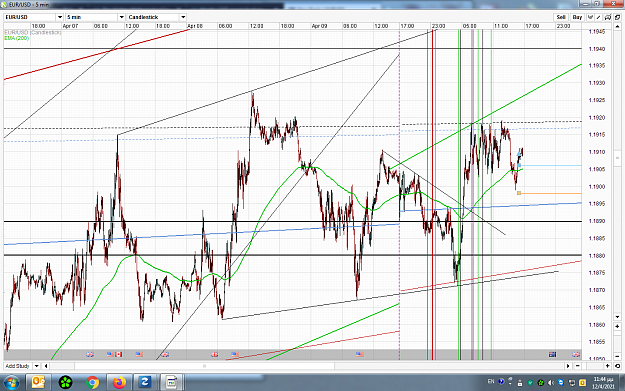
Task: Click the Add Study button
Action: [18, 366]
